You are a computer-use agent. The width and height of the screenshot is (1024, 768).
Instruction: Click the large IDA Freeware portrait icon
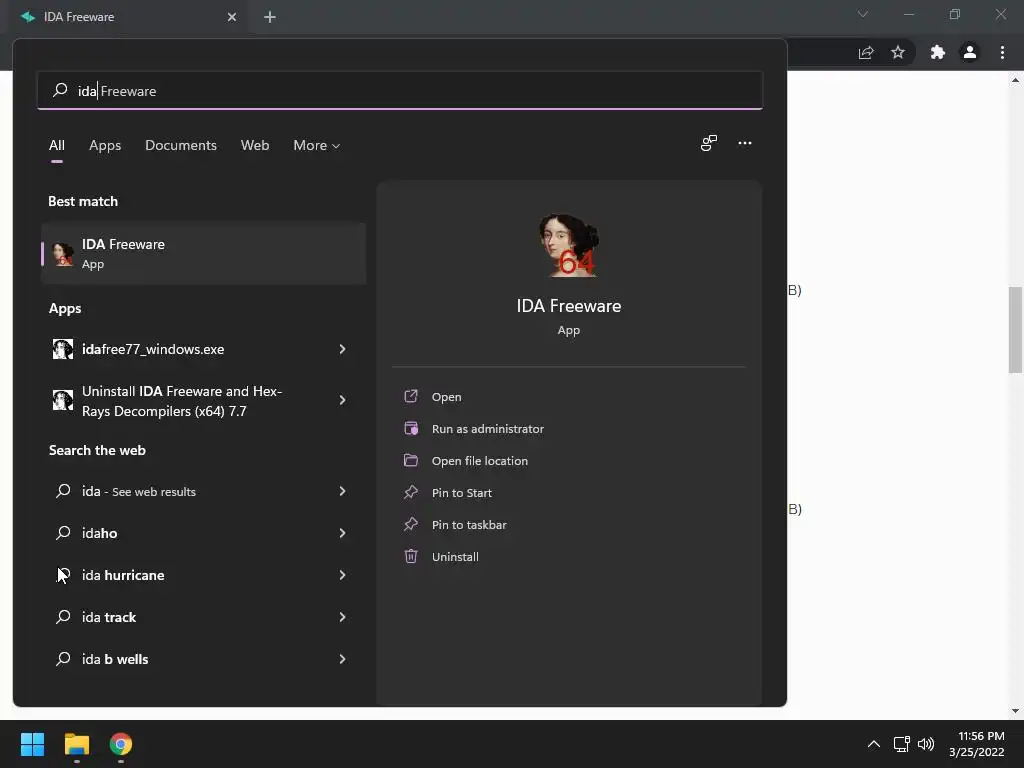pyautogui.click(x=569, y=246)
